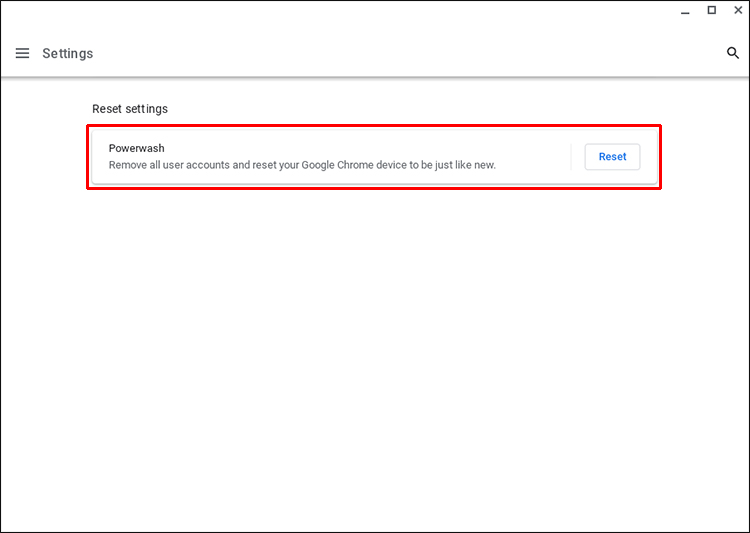
Task: Click the "Reset settings" section heading
Action: (130, 108)
